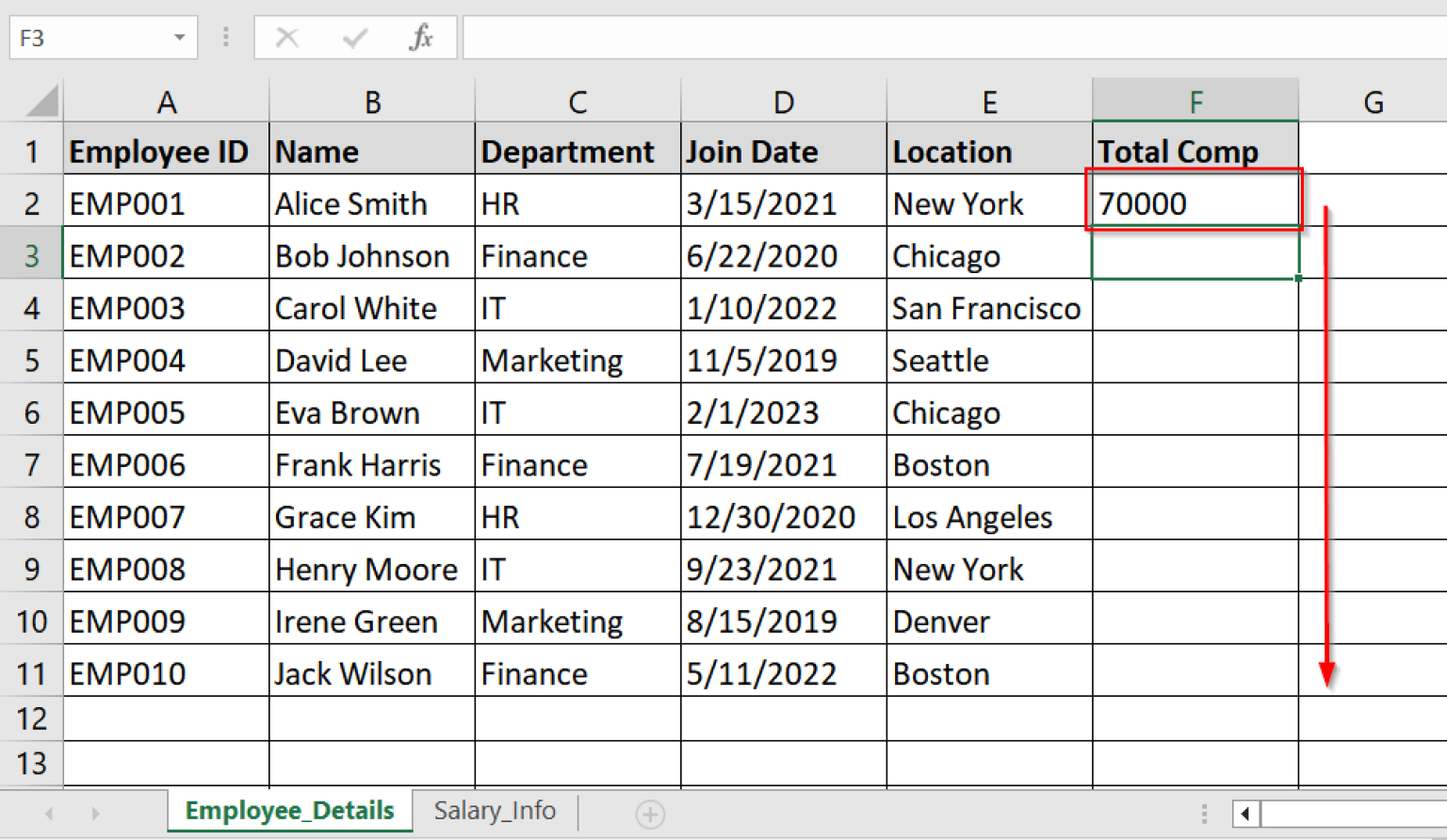The height and width of the screenshot is (840, 1447).
Task: Select the Employee_Details sheet tab
Action: (x=289, y=811)
